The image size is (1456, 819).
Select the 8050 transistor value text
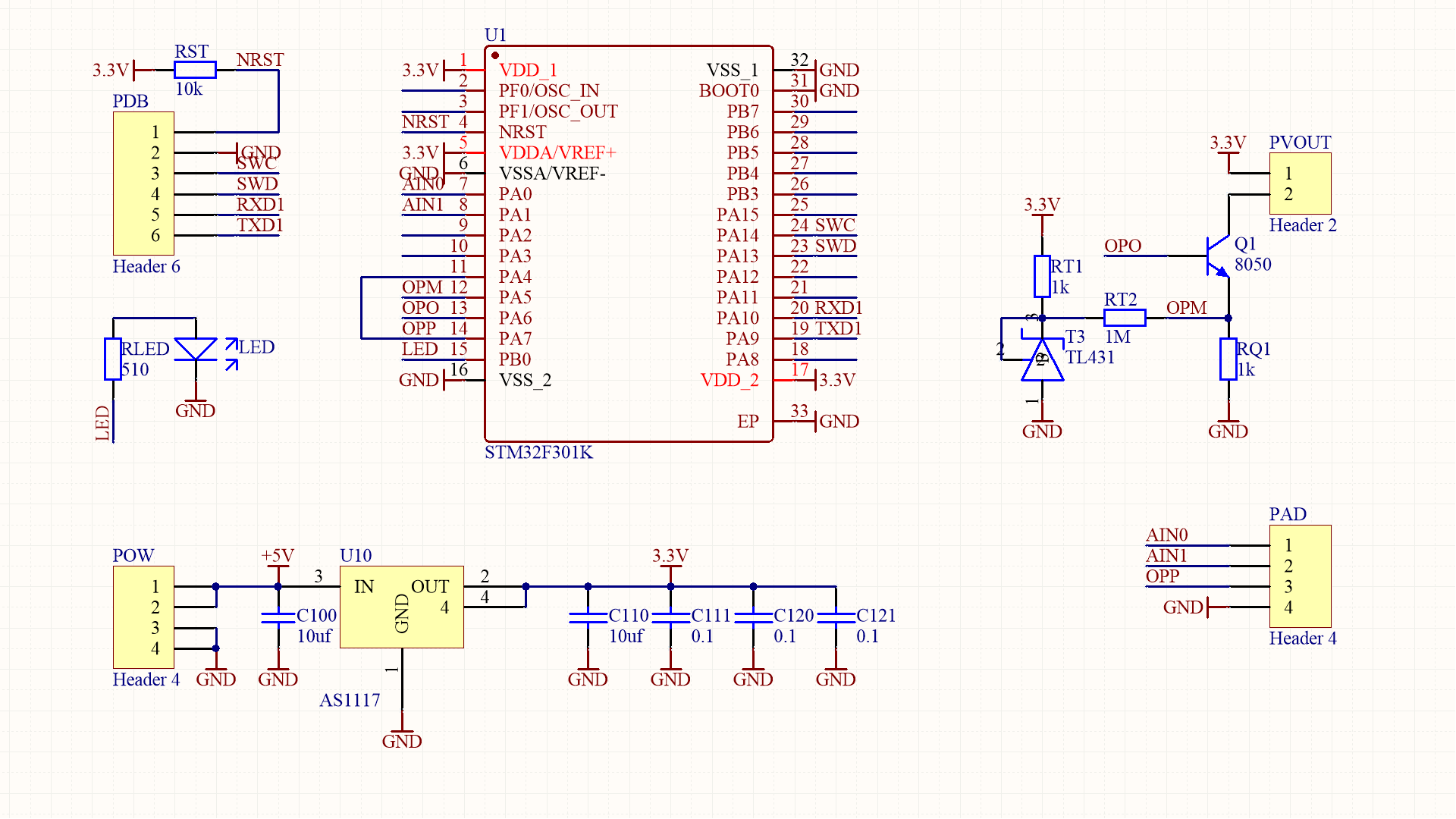[x=1253, y=265]
